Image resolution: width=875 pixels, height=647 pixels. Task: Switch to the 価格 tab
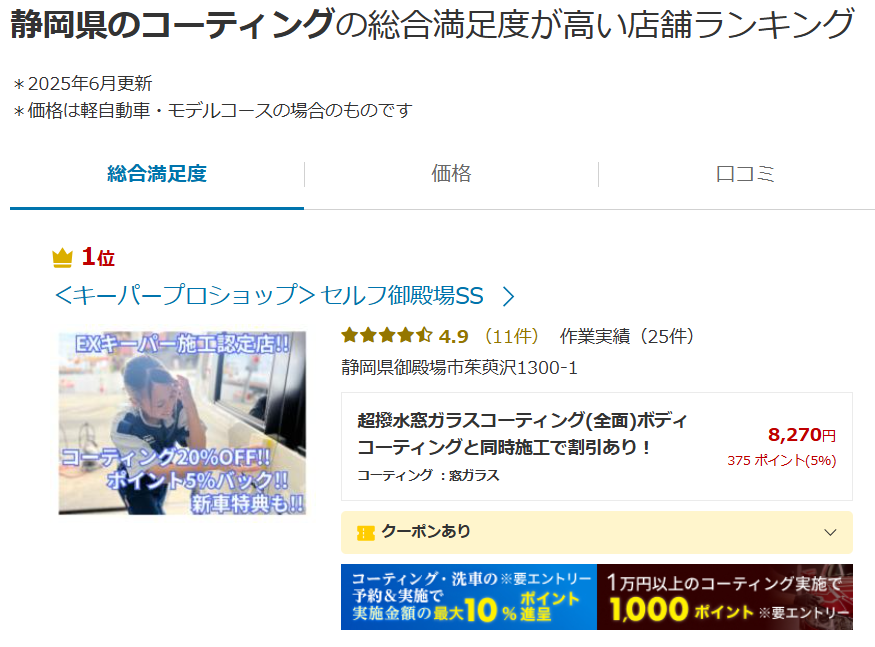click(x=451, y=174)
